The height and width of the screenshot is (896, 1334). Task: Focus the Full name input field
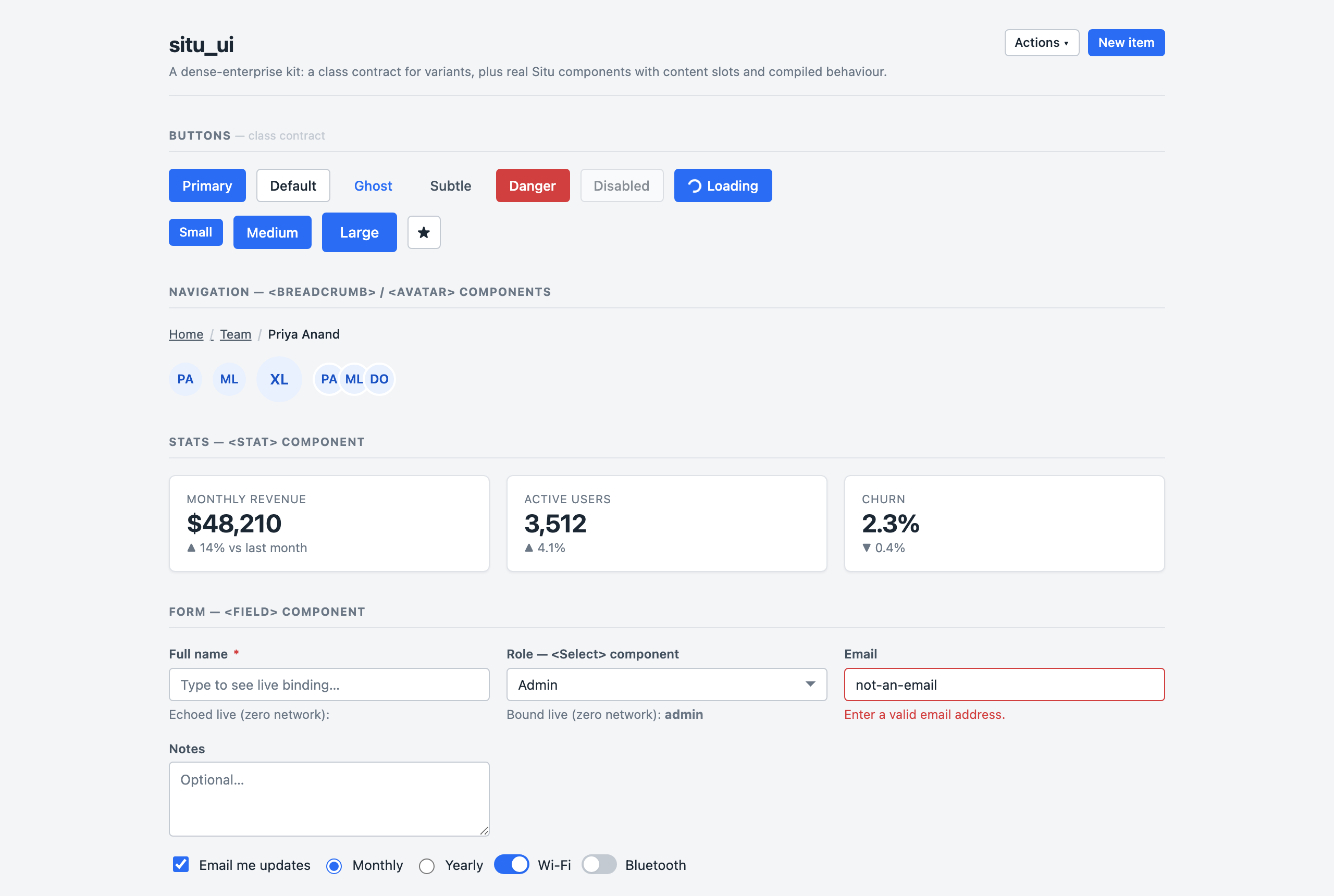coord(329,684)
